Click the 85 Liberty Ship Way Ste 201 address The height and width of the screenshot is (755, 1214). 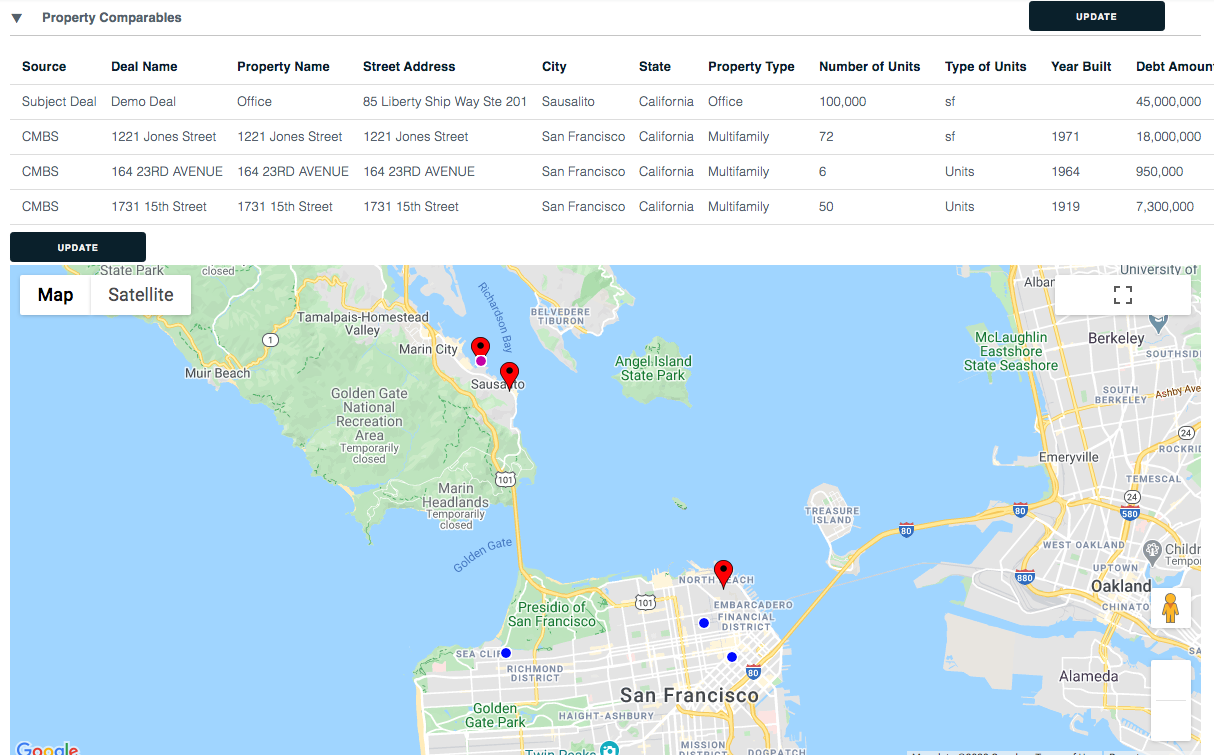point(445,102)
